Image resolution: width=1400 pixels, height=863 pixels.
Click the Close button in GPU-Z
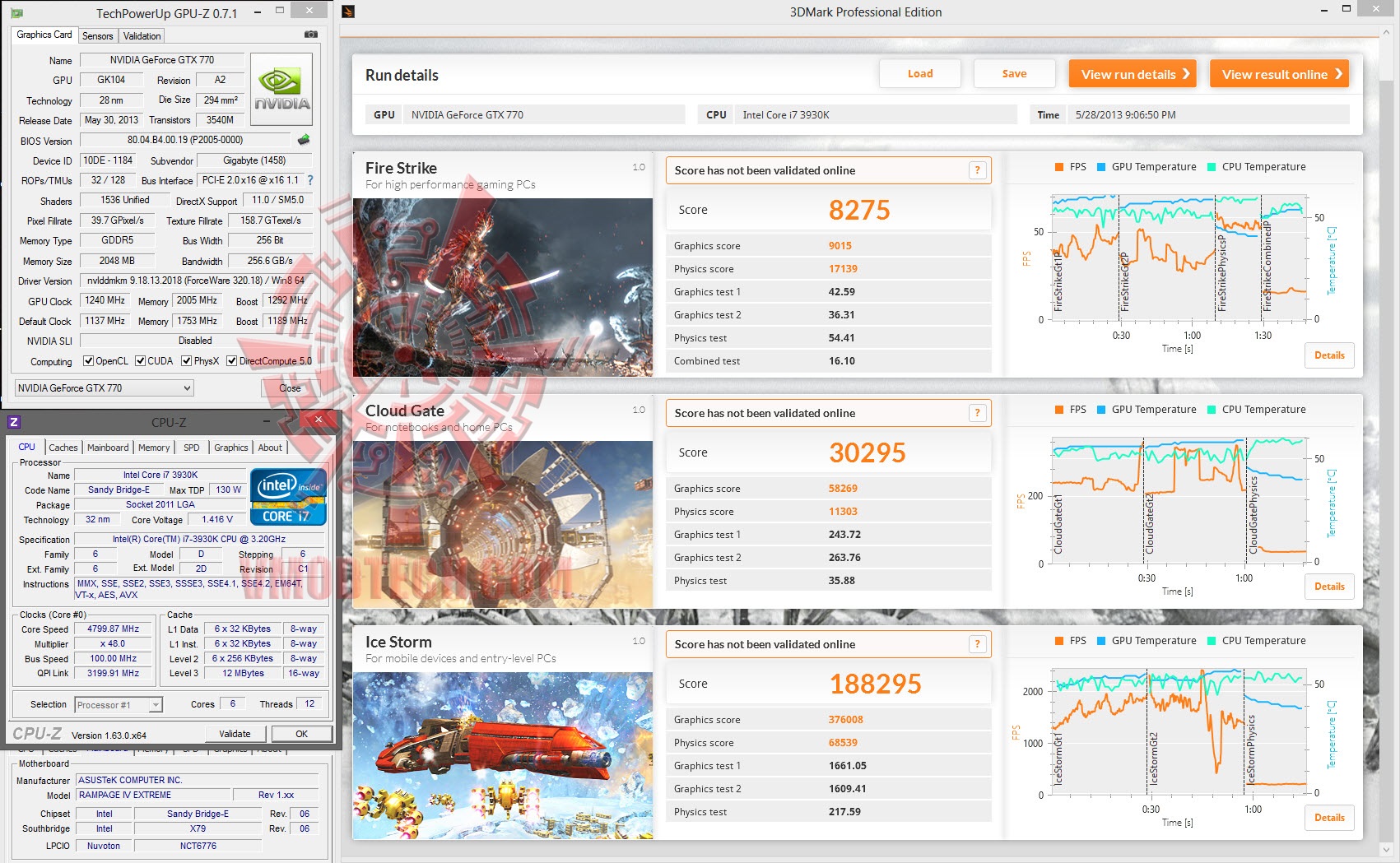pyautogui.click(x=290, y=388)
